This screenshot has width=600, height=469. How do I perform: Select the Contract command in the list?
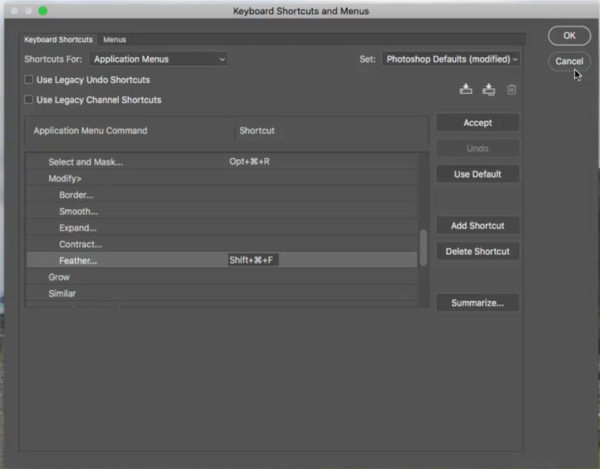tap(80, 244)
